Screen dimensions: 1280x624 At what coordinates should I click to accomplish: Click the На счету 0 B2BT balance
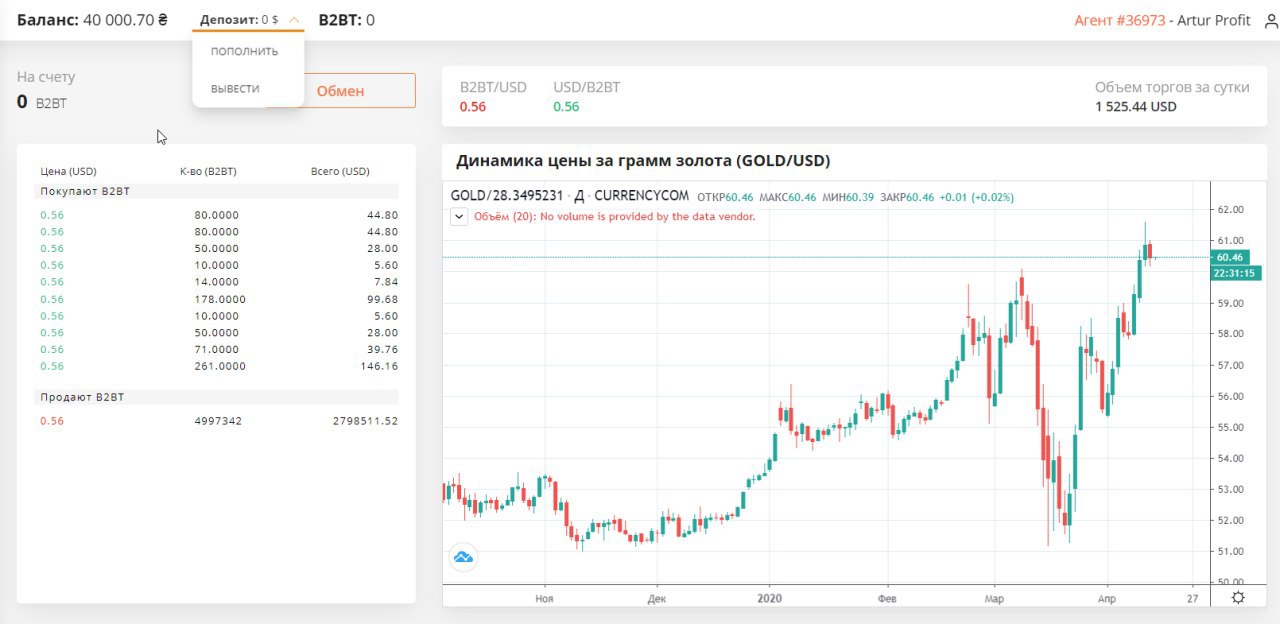(46, 90)
